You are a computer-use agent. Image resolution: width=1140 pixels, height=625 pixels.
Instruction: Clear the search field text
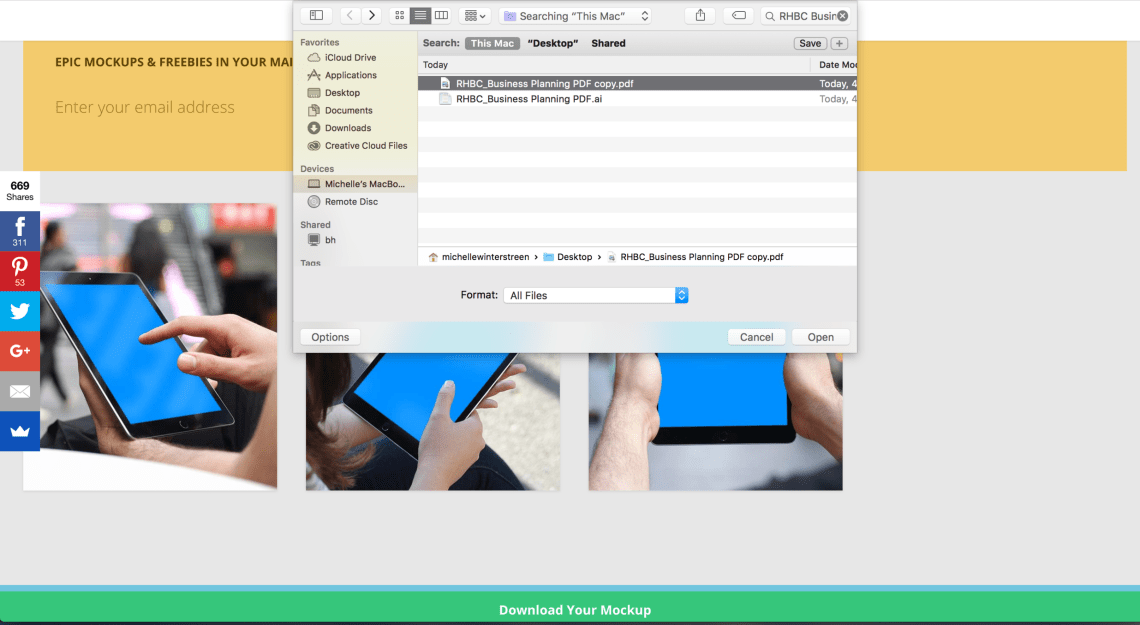(843, 16)
